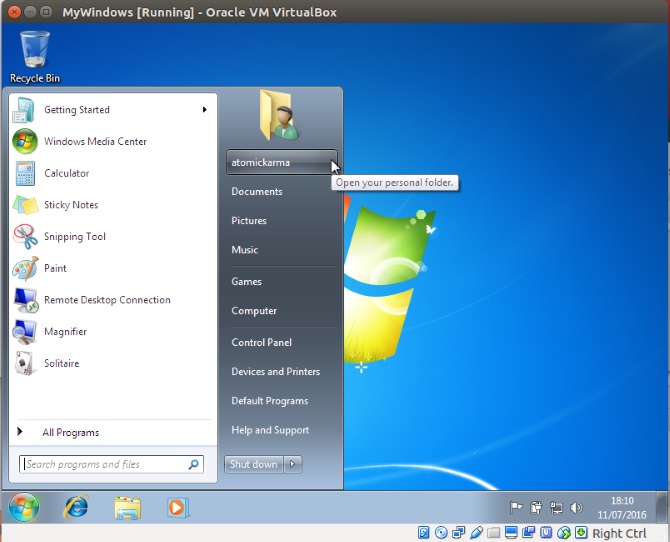Image resolution: width=670 pixels, height=542 pixels.
Task: Click the Paint palette icon
Action: (x=25, y=268)
